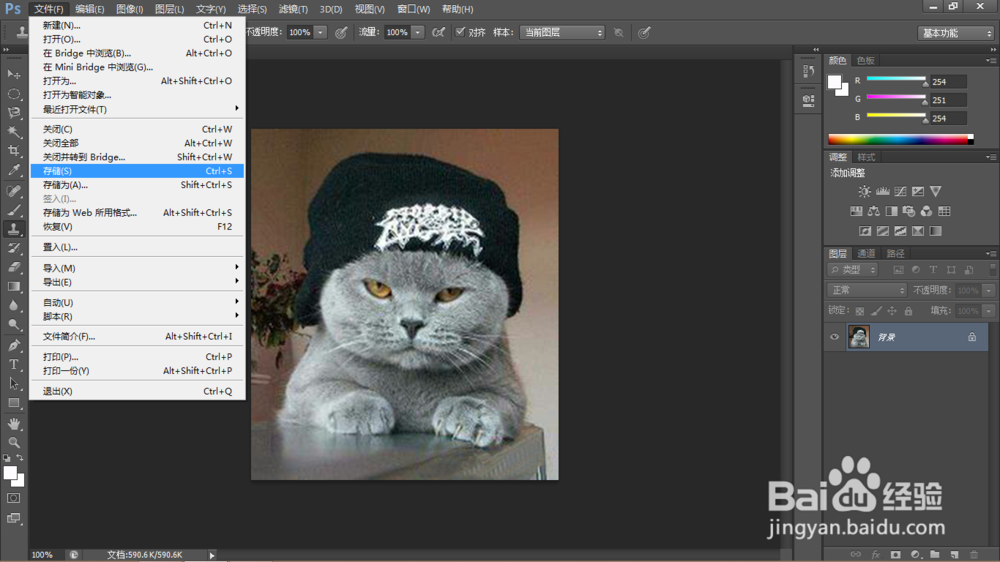Swap foreground and background colors
This screenshot has height=562, width=1000.
20,458
